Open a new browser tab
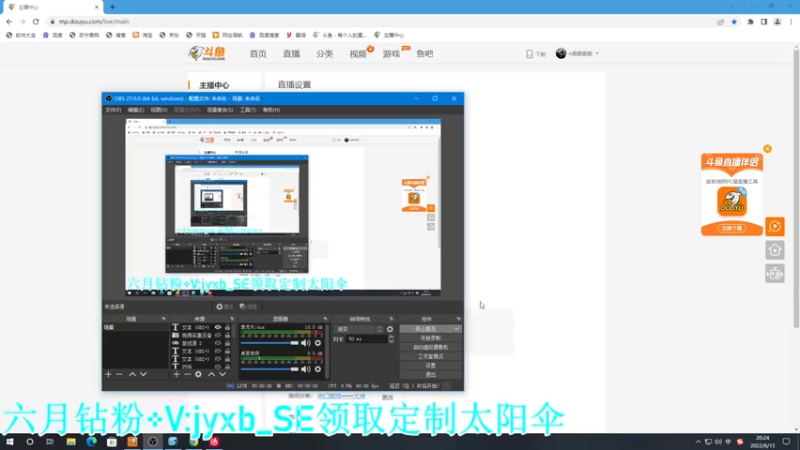This screenshot has width=800, height=450. [x=112, y=7]
